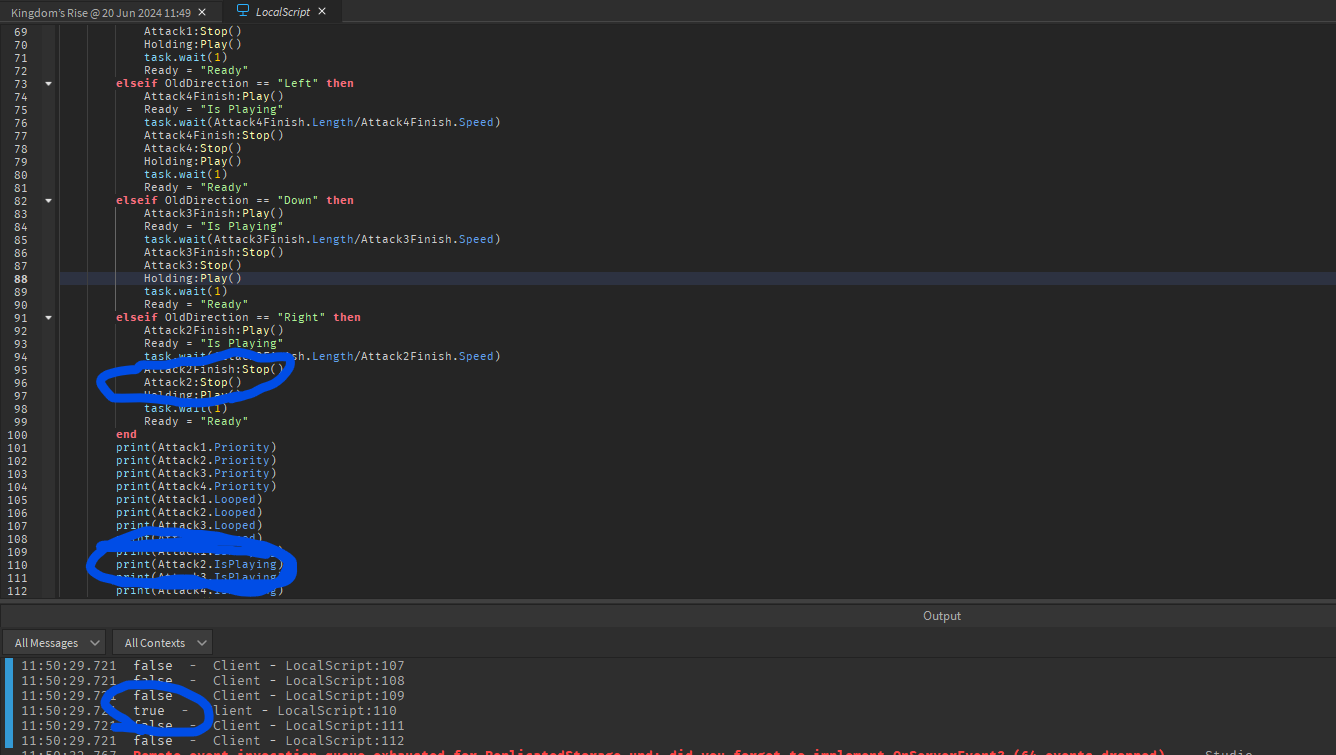Click line number 95 to toggle a breakpoint
This screenshot has height=755, width=1336.
[x=22, y=368]
